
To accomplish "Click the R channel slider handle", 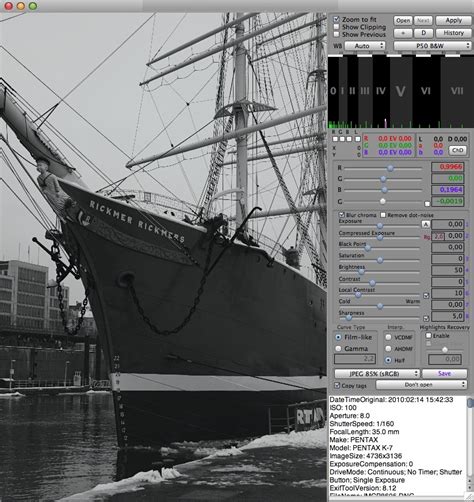I will (390, 168).
